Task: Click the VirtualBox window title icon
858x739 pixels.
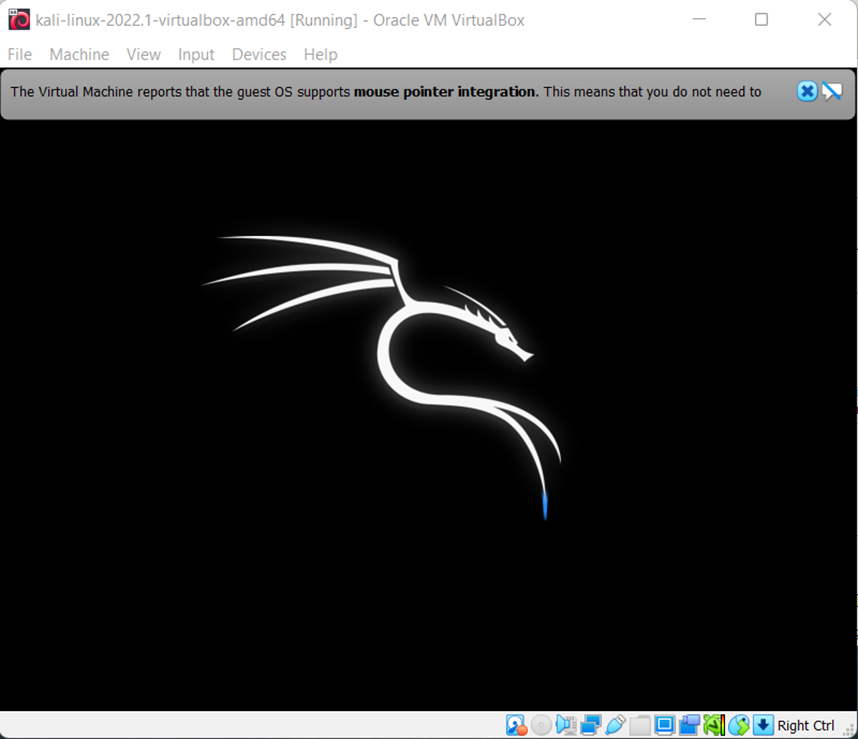Action: (x=19, y=20)
